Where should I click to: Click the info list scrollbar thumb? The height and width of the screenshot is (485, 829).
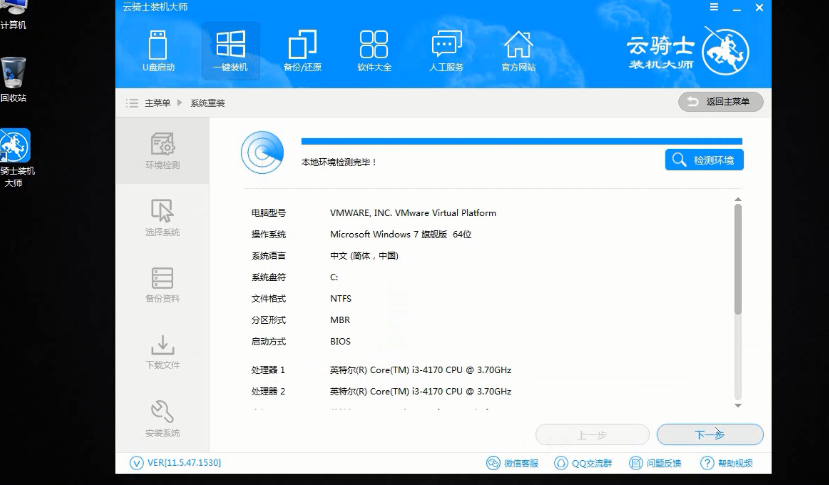point(738,259)
